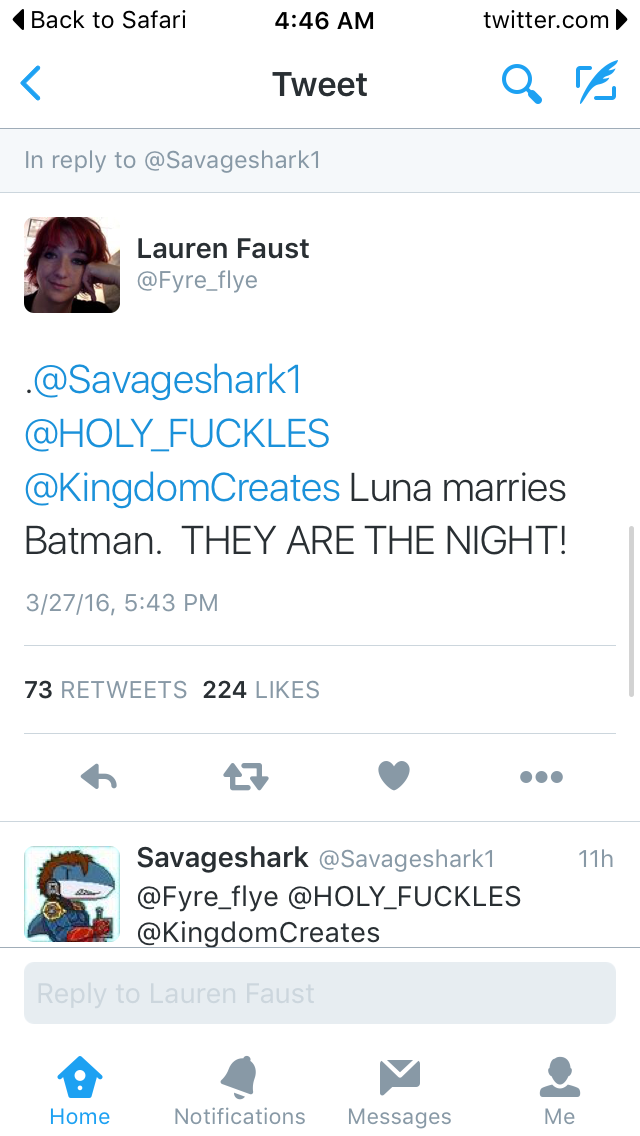Screen dimensions: 640x1136
Task: Open the search magnifier icon
Action: pyautogui.click(x=520, y=84)
